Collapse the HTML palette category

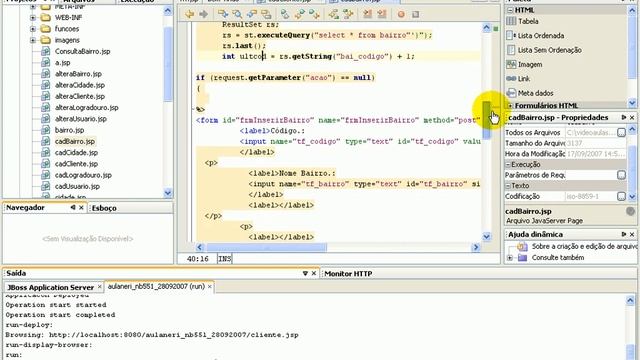coord(510,10)
